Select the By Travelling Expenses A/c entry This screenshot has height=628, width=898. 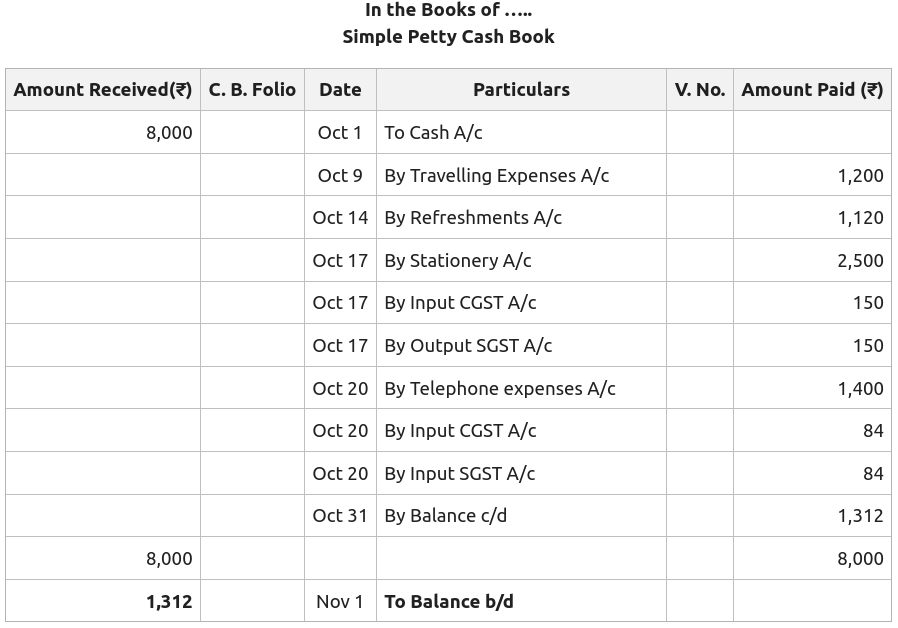(496, 175)
